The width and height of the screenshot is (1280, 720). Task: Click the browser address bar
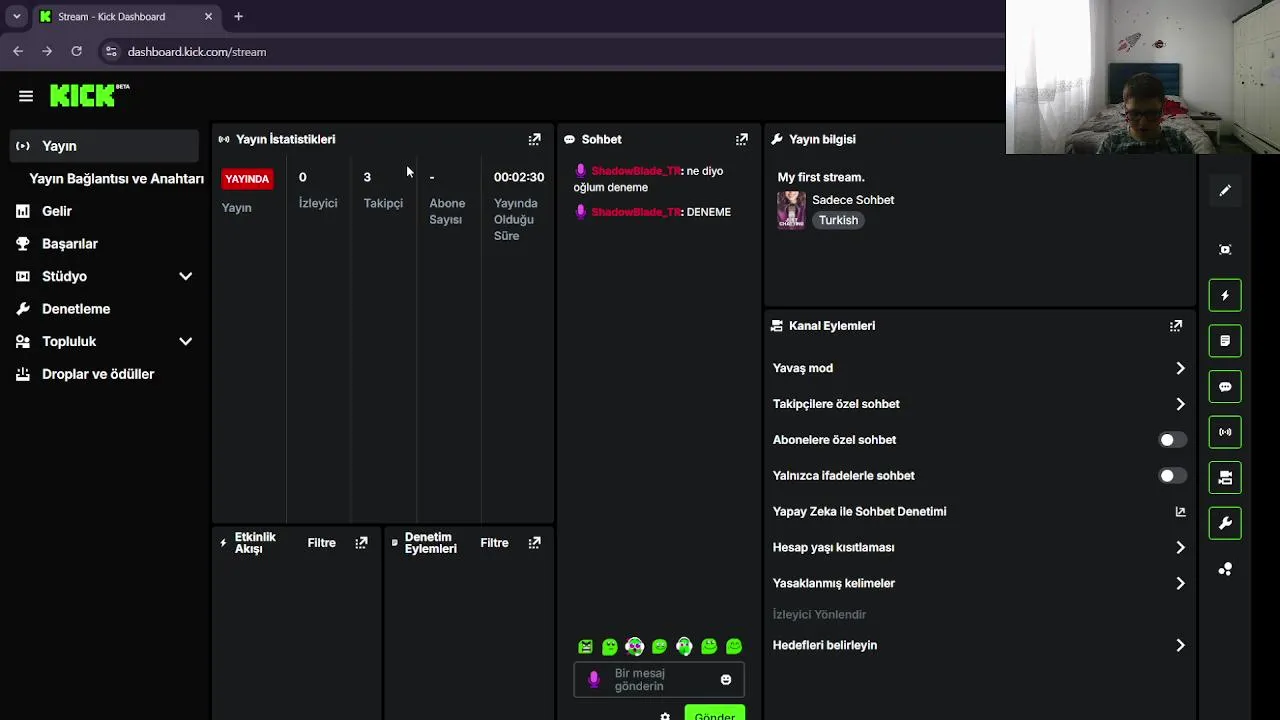click(x=550, y=51)
